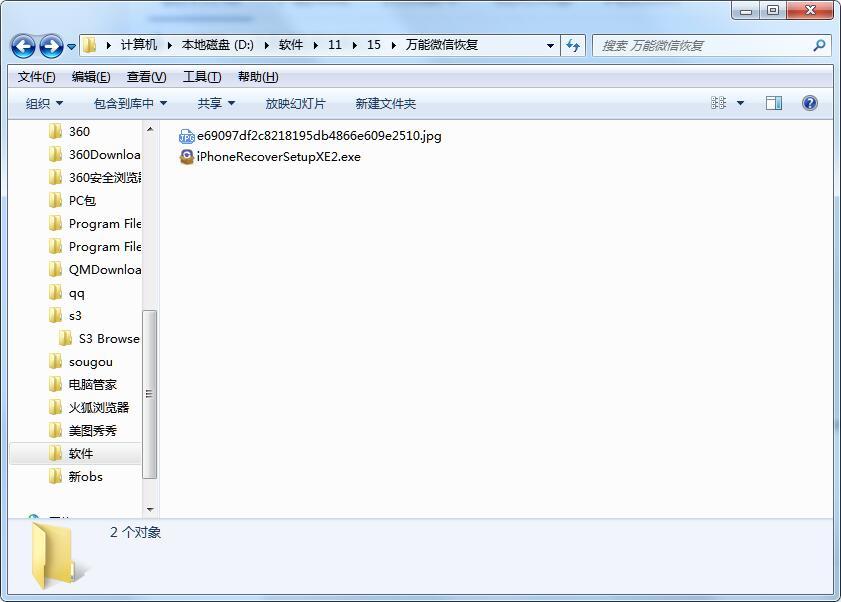Select the 美图秀秀 folder in tree

(x=92, y=431)
